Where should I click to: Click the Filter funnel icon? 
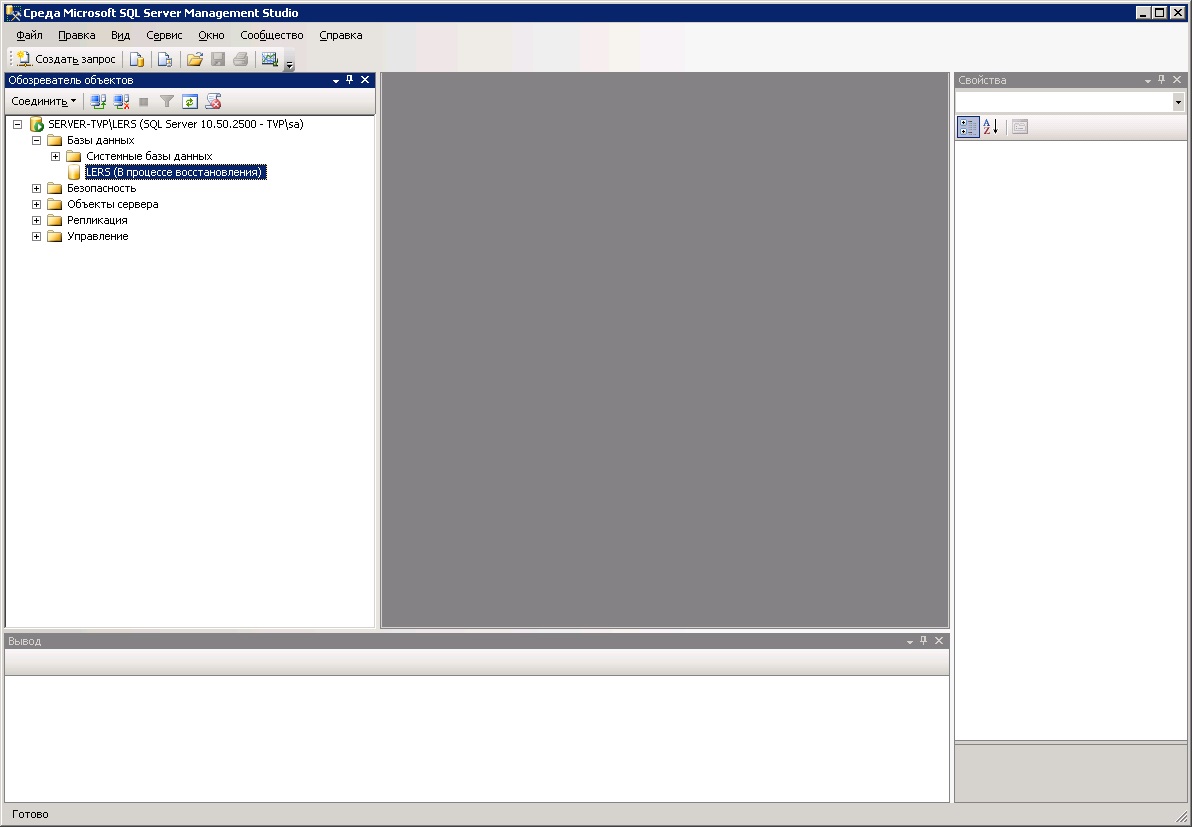(166, 101)
